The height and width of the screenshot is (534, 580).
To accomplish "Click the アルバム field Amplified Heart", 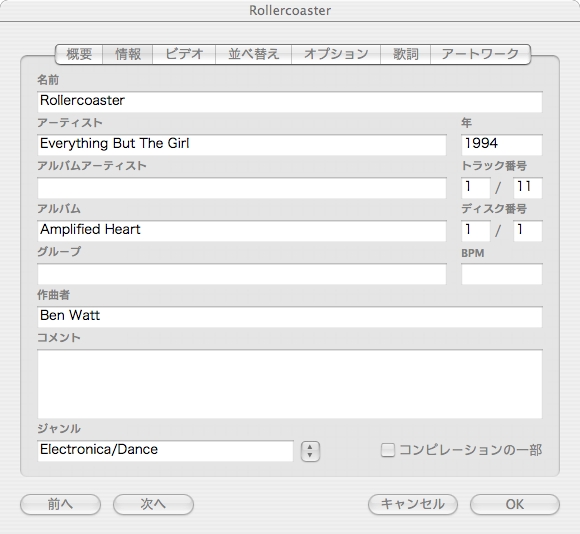I will click(x=242, y=231).
